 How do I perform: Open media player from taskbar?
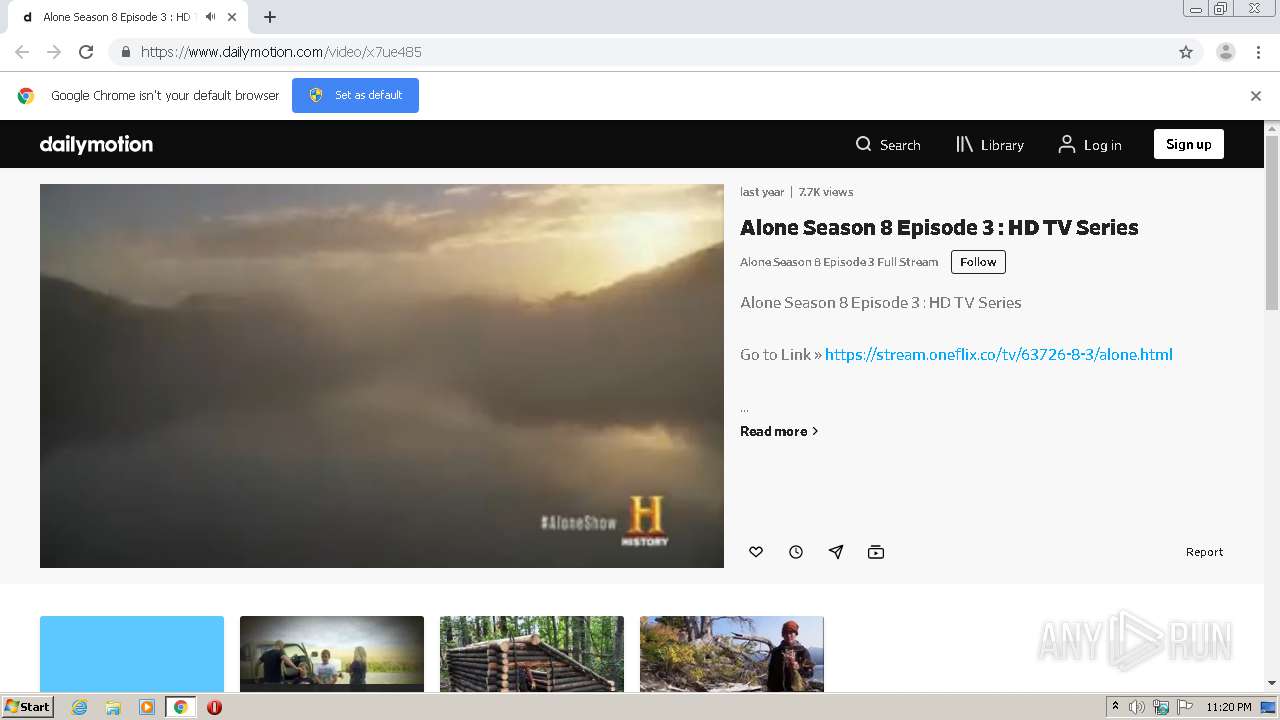tap(147, 707)
